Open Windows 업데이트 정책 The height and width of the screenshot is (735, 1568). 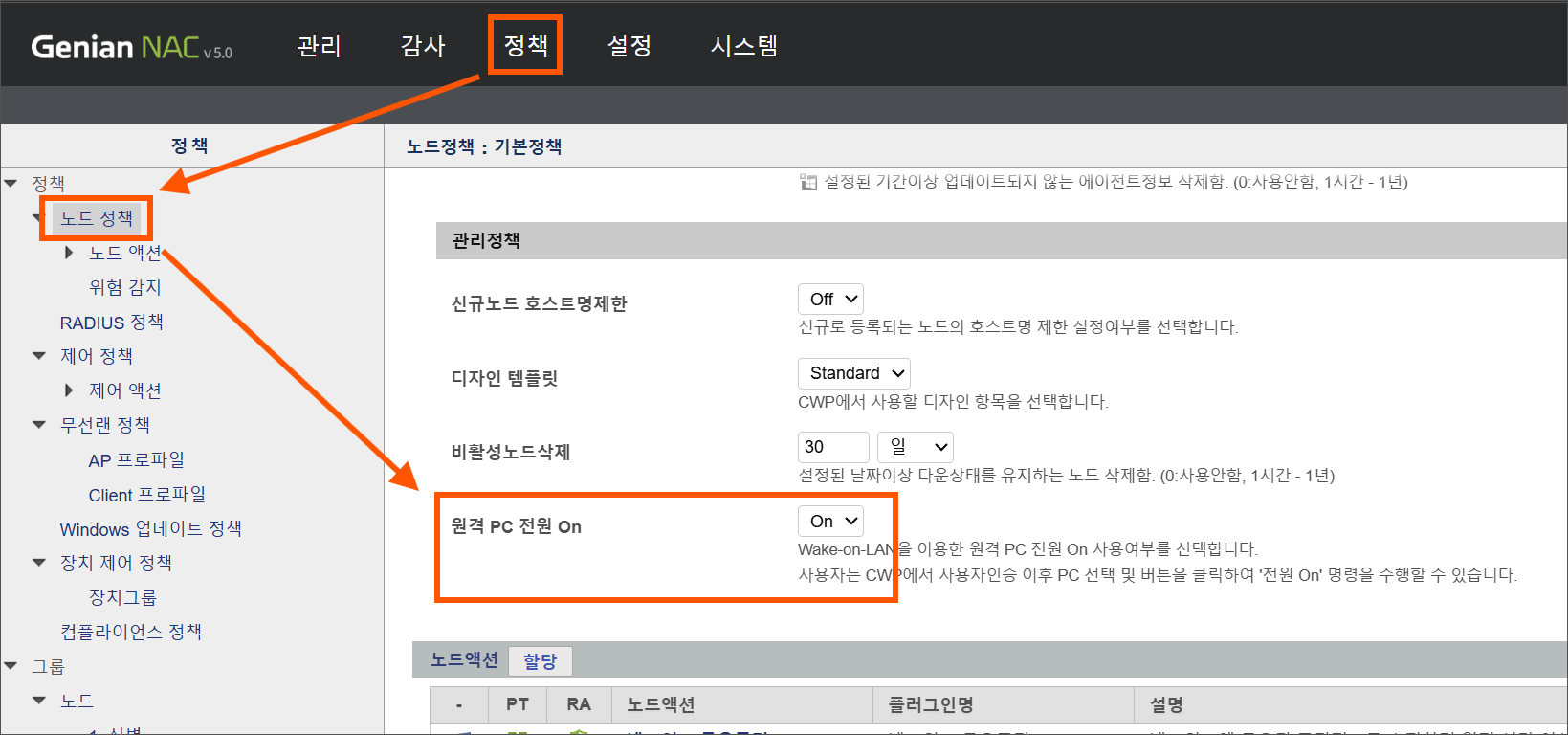150,529
